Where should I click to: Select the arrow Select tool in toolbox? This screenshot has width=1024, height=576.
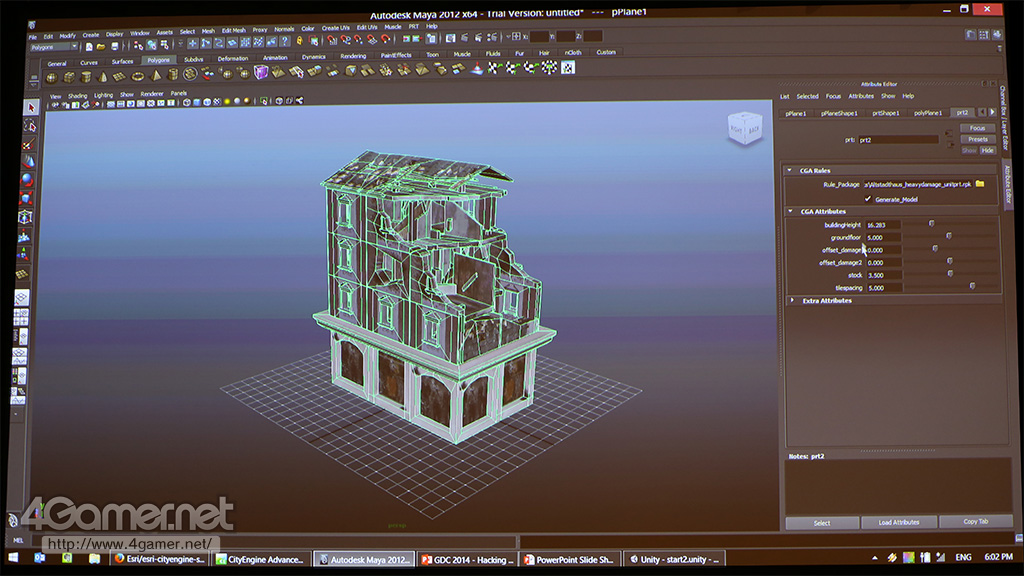pyautogui.click(x=30, y=108)
